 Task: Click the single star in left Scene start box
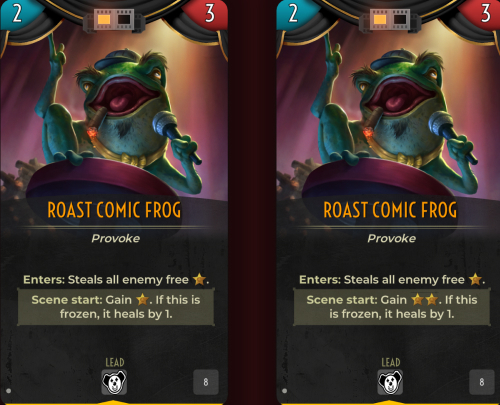click(x=142, y=300)
